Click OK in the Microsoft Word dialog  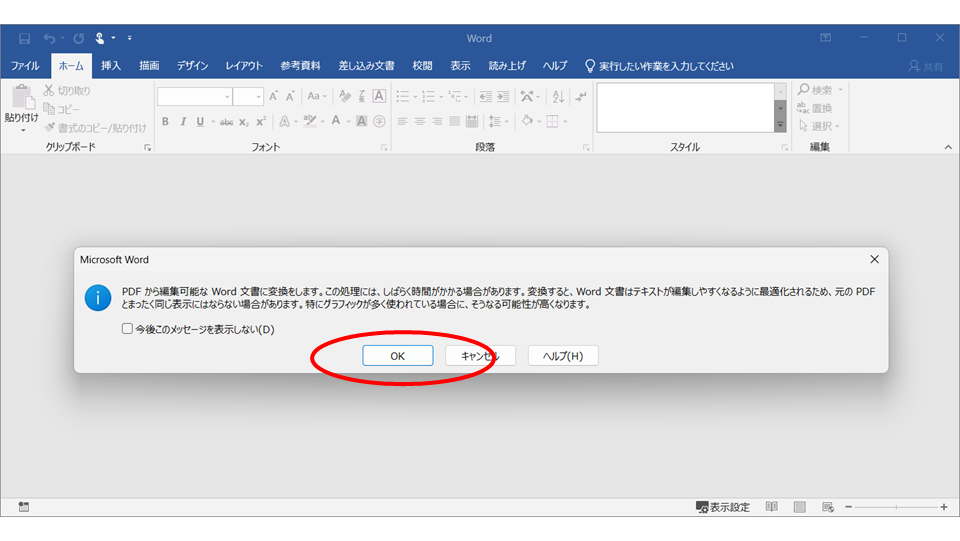pos(398,356)
